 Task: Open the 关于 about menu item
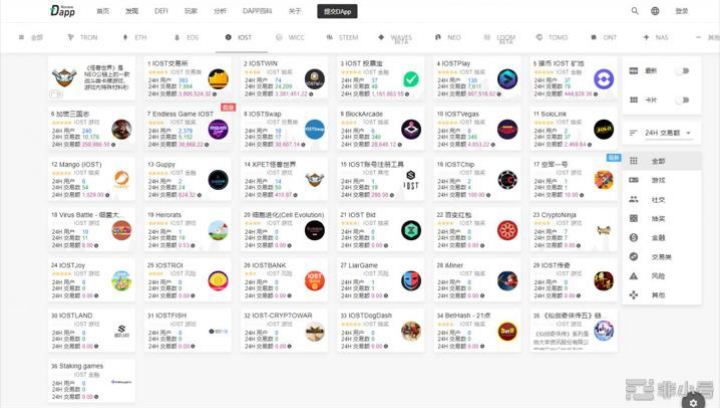pyautogui.click(x=295, y=11)
